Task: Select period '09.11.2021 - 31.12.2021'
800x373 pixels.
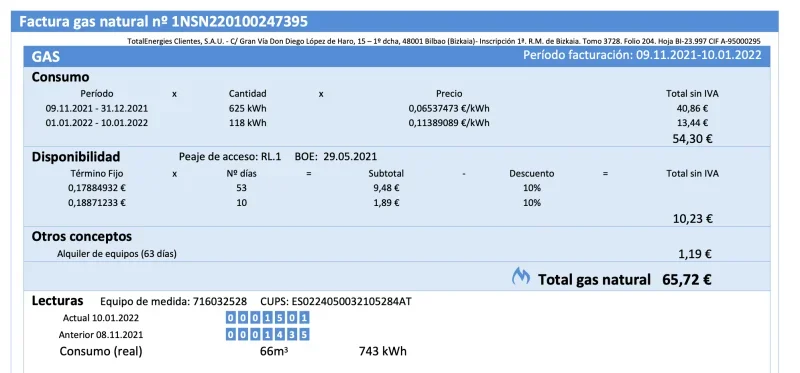Action: pos(97,108)
